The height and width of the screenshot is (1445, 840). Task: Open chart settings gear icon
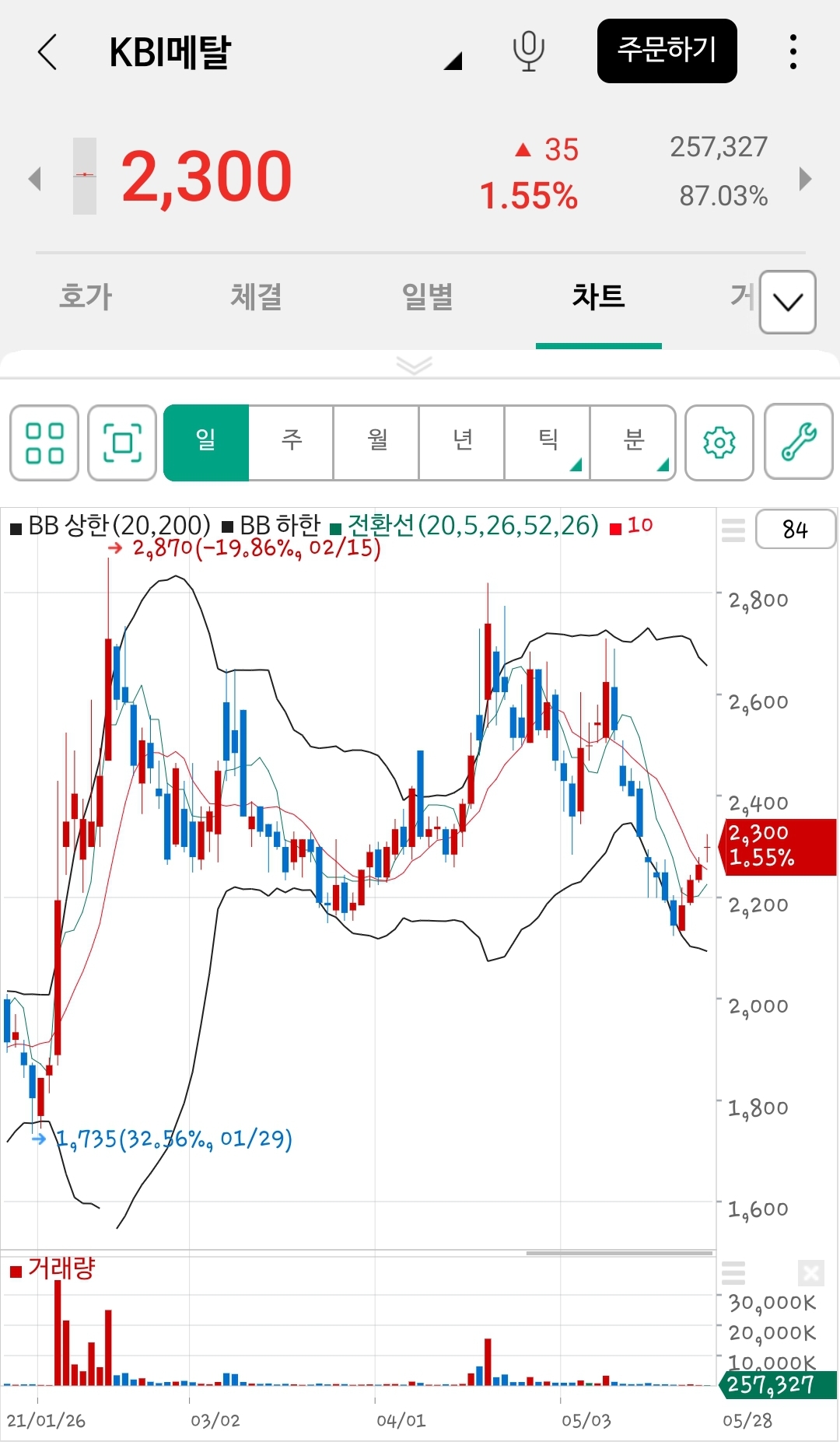click(x=719, y=443)
